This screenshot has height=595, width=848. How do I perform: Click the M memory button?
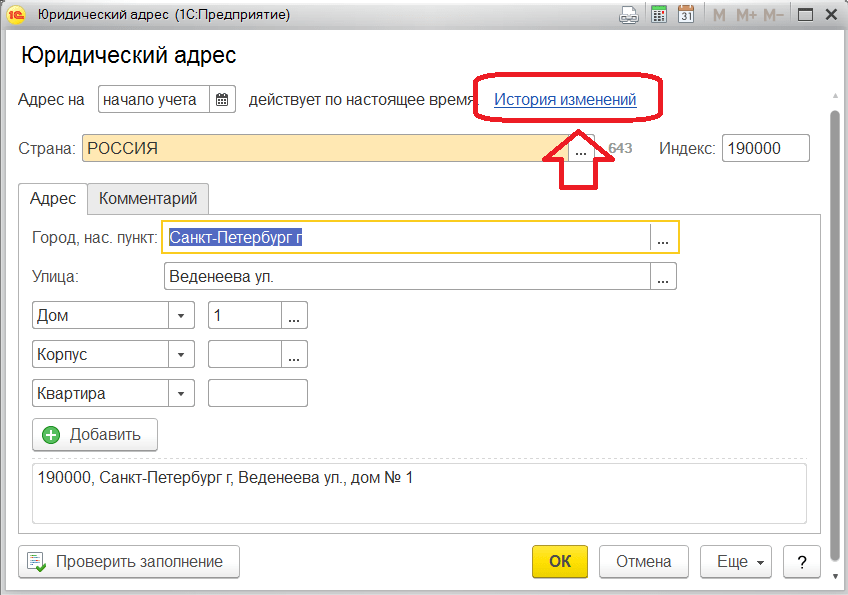(x=719, y=14)
